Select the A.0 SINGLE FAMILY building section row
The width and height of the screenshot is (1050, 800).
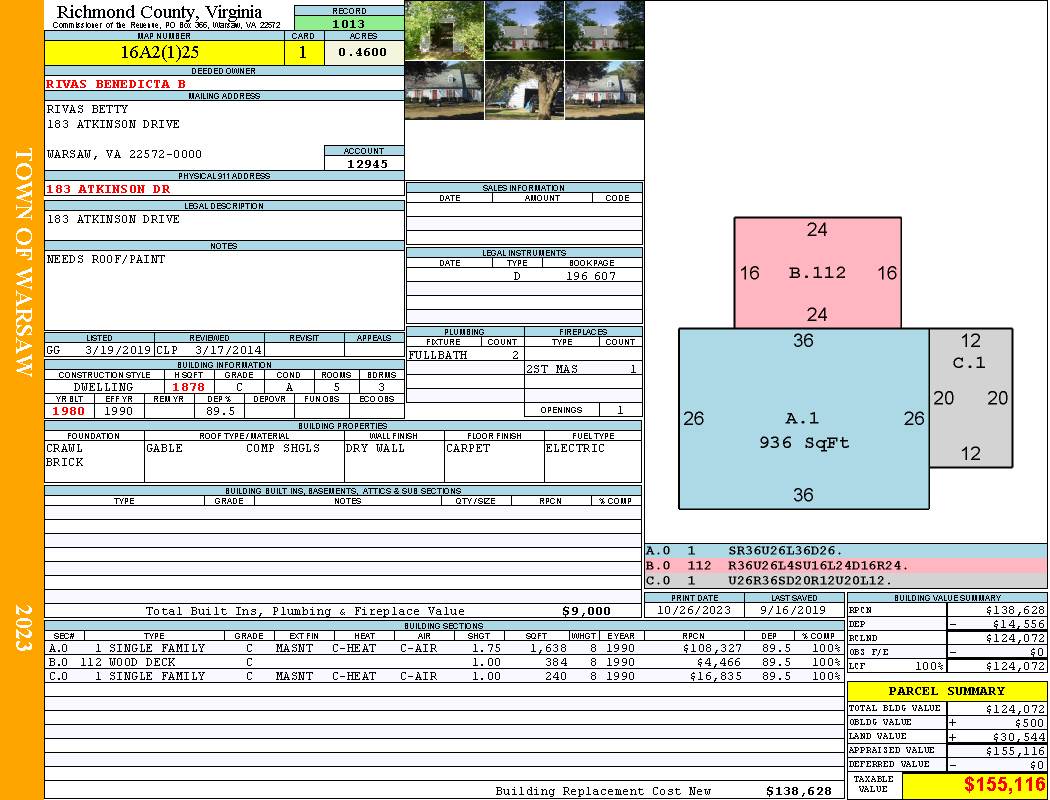[x=444, y=648]
